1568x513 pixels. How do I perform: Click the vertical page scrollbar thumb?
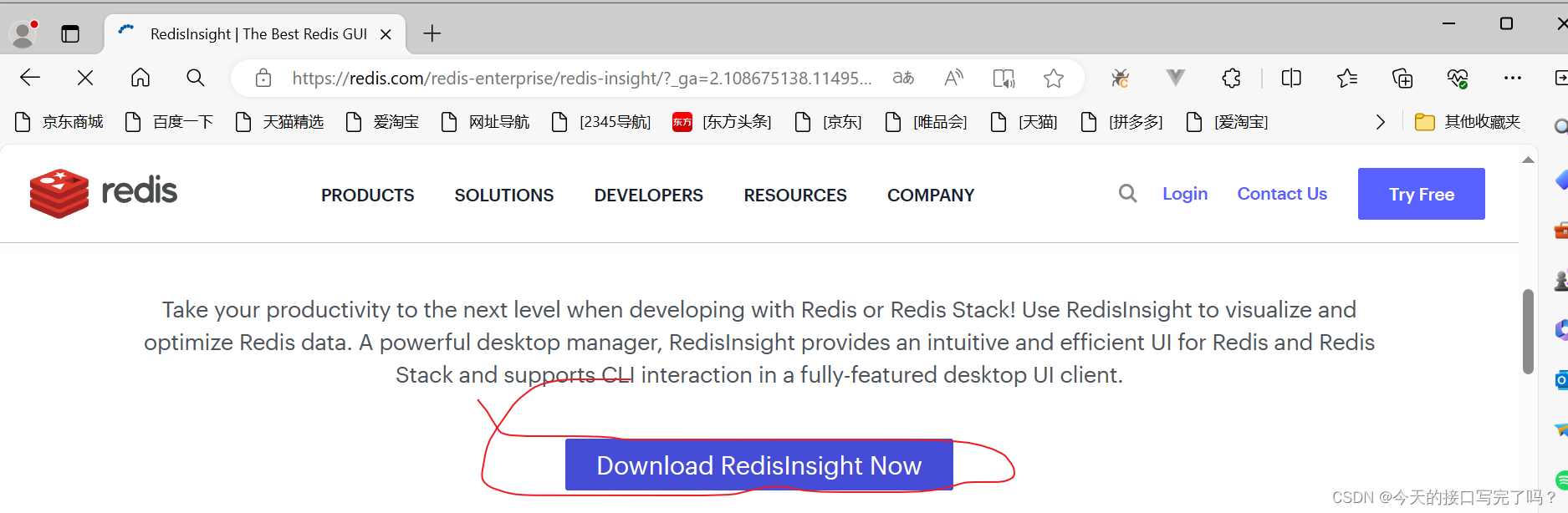click(x=1528, y=332)
